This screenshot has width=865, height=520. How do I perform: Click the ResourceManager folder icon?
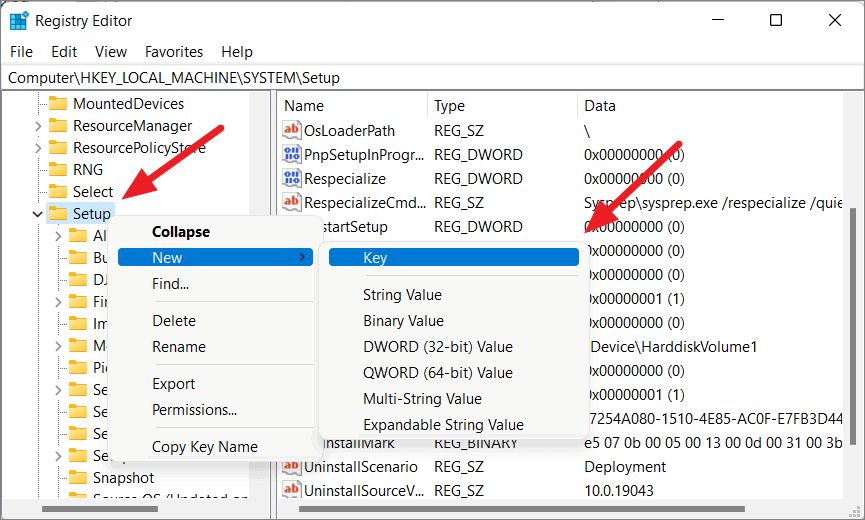tap(57, 126)
